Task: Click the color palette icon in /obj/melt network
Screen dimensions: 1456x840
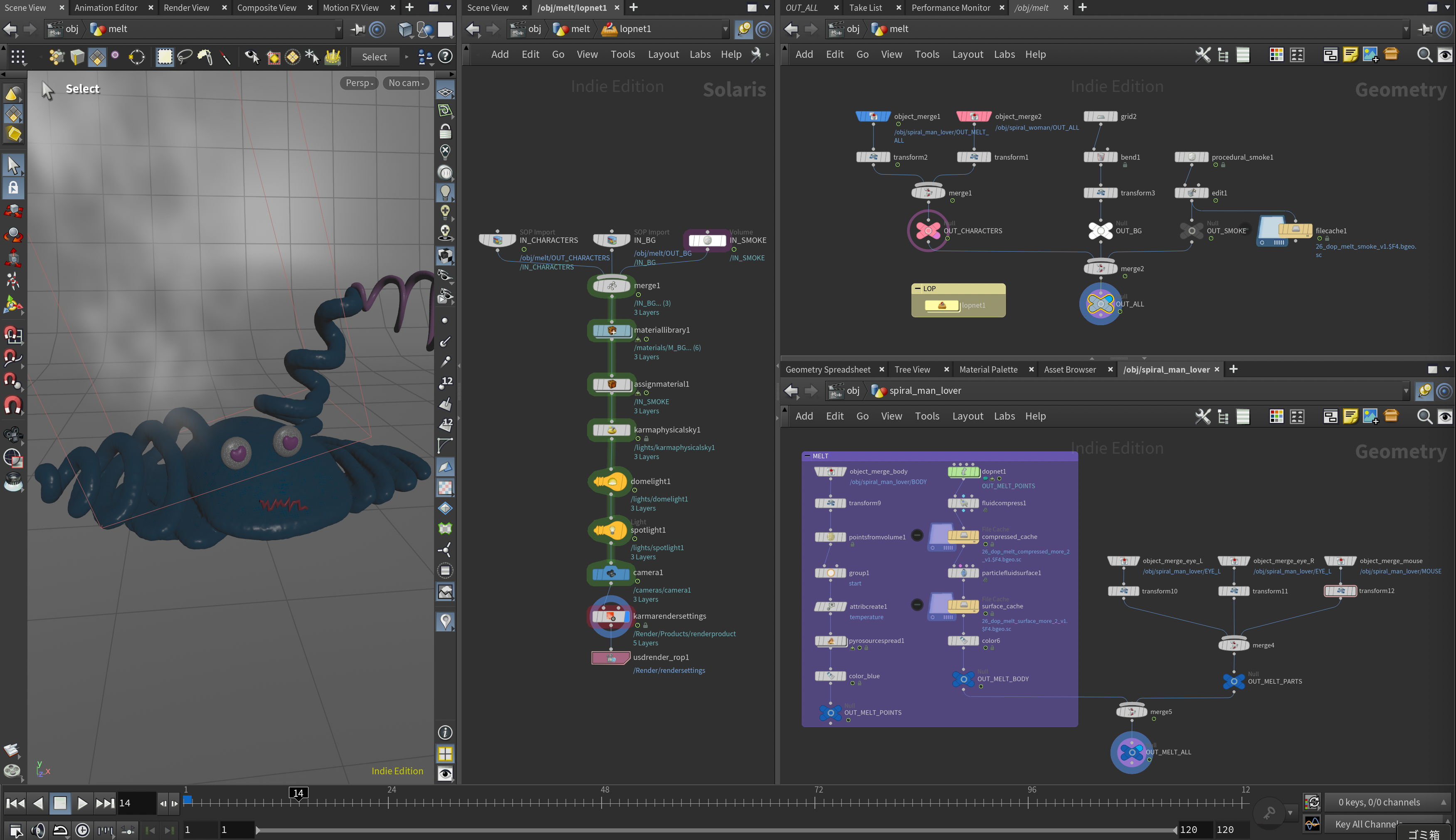Action: coord(1276,55)
